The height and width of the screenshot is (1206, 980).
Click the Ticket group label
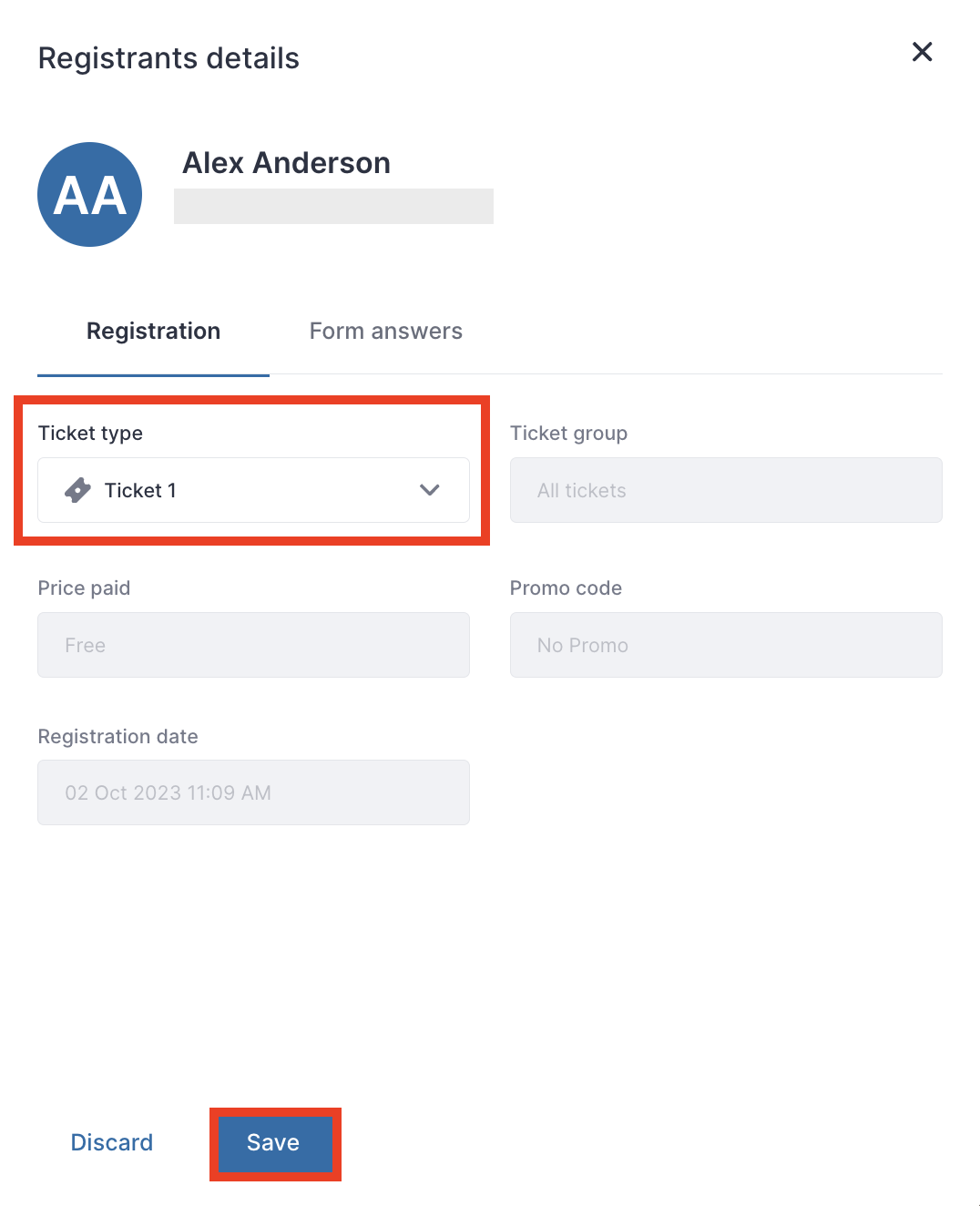point(568,434)
